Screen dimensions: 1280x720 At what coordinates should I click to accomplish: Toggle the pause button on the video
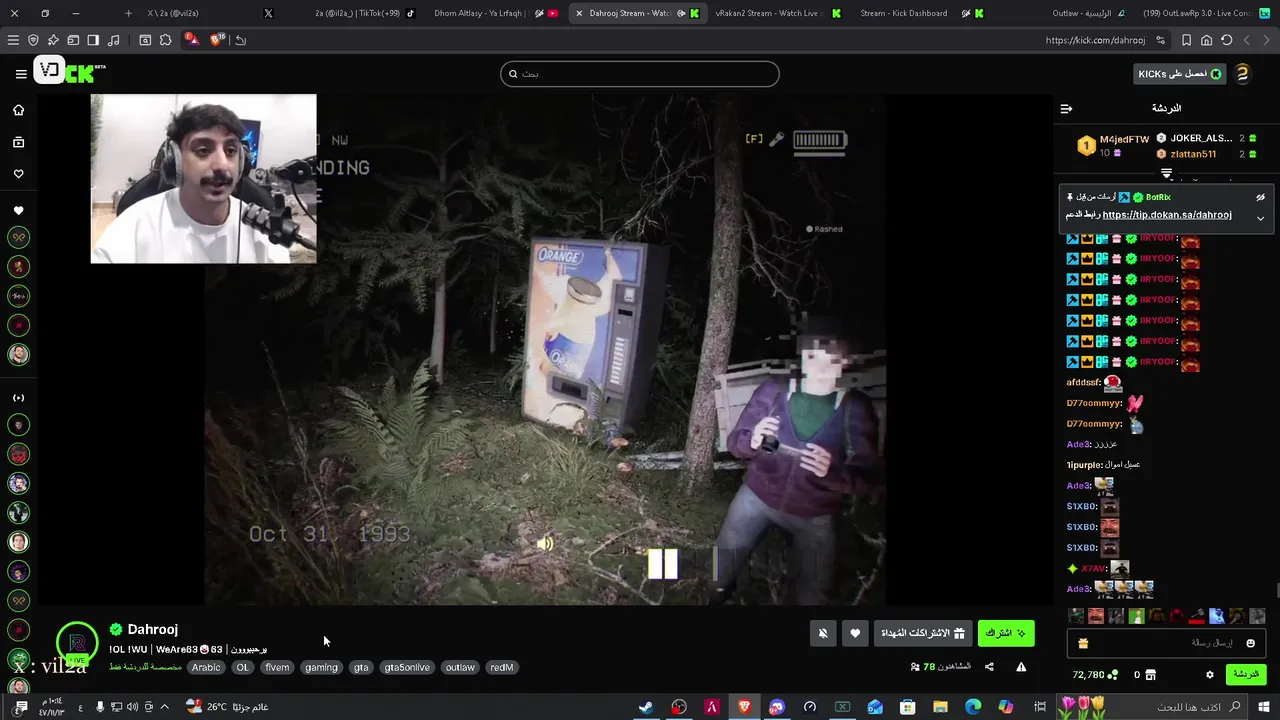tap(662, 564)
